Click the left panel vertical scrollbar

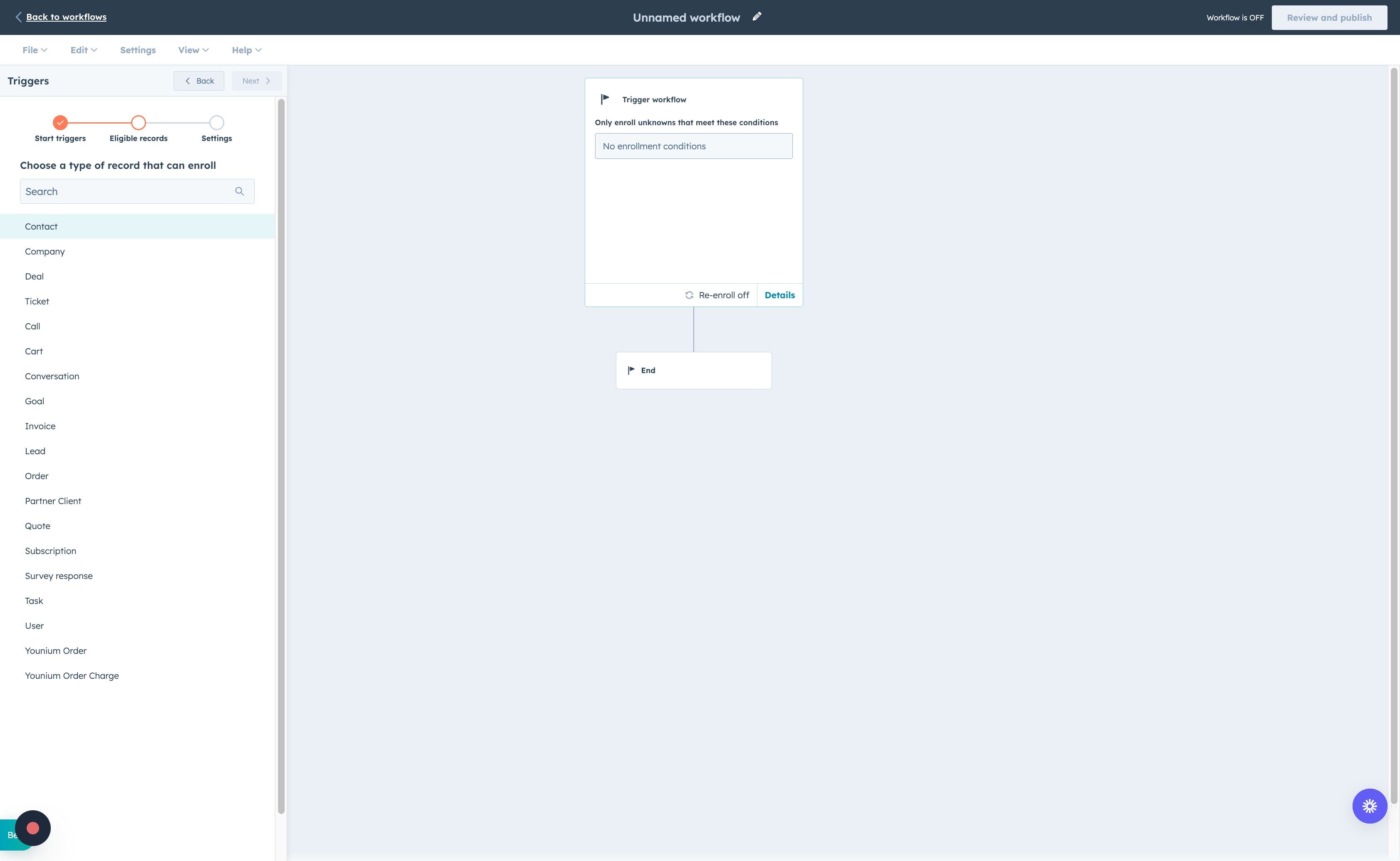tap(281, 455)
